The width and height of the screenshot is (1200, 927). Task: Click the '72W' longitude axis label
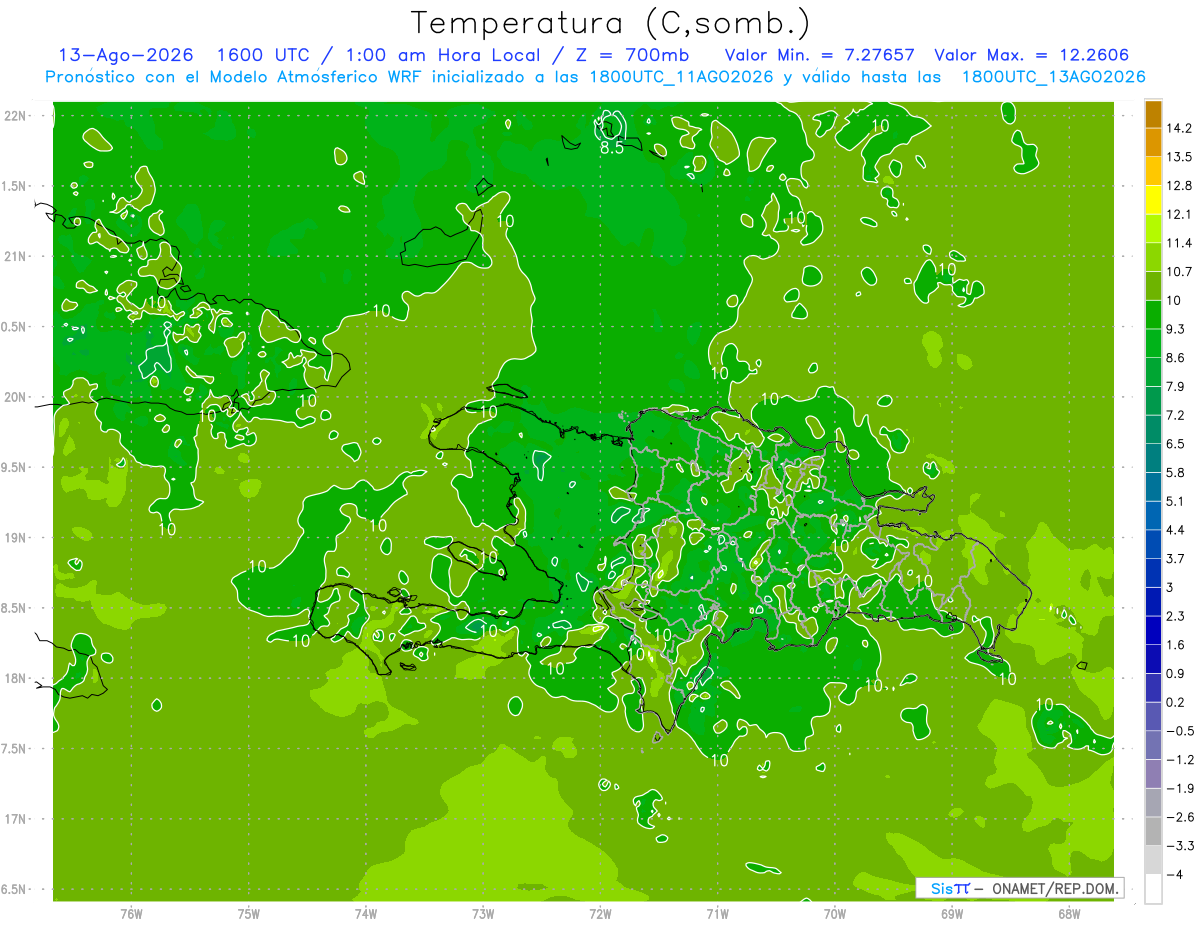click(x=600, y=913)
